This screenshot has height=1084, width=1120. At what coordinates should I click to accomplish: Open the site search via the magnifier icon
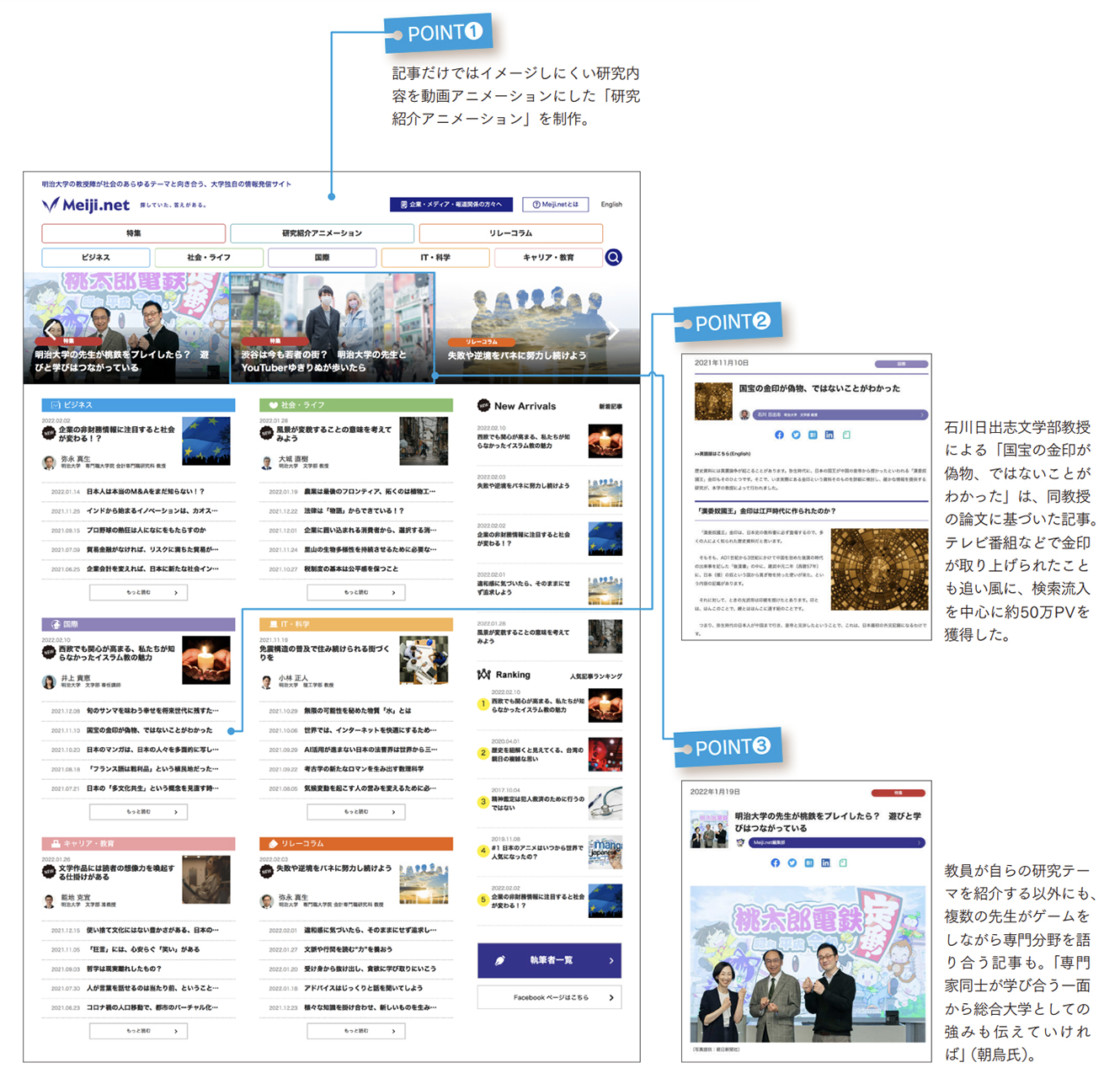point(614,258)
